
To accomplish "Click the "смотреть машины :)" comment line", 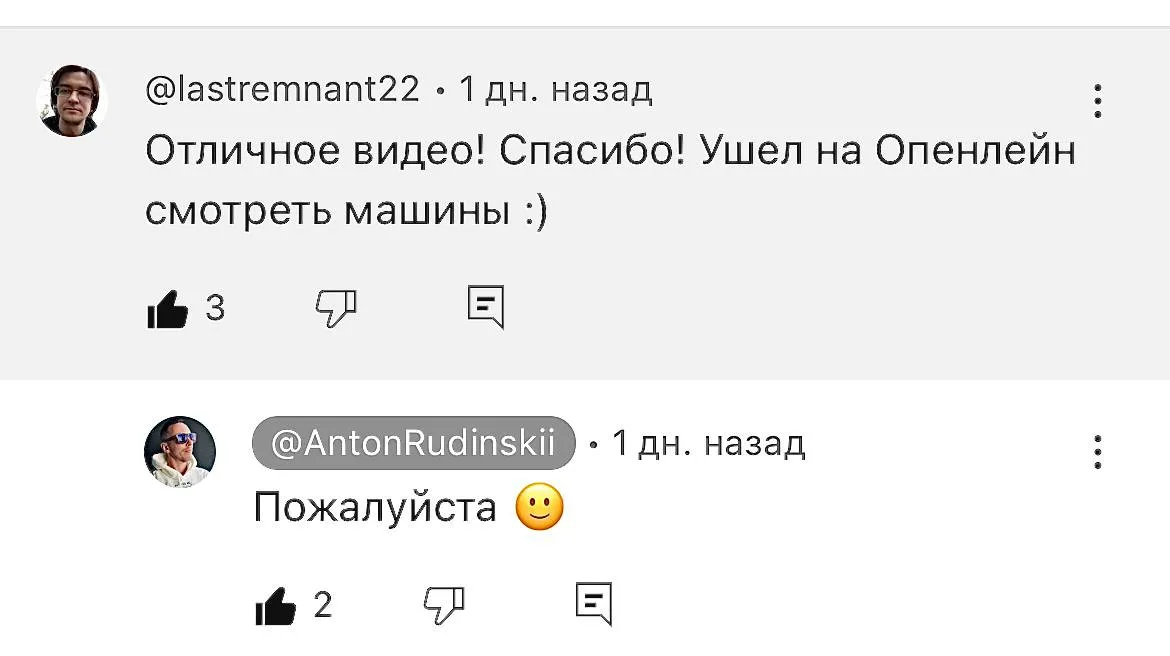I will [x=347, y=211].
